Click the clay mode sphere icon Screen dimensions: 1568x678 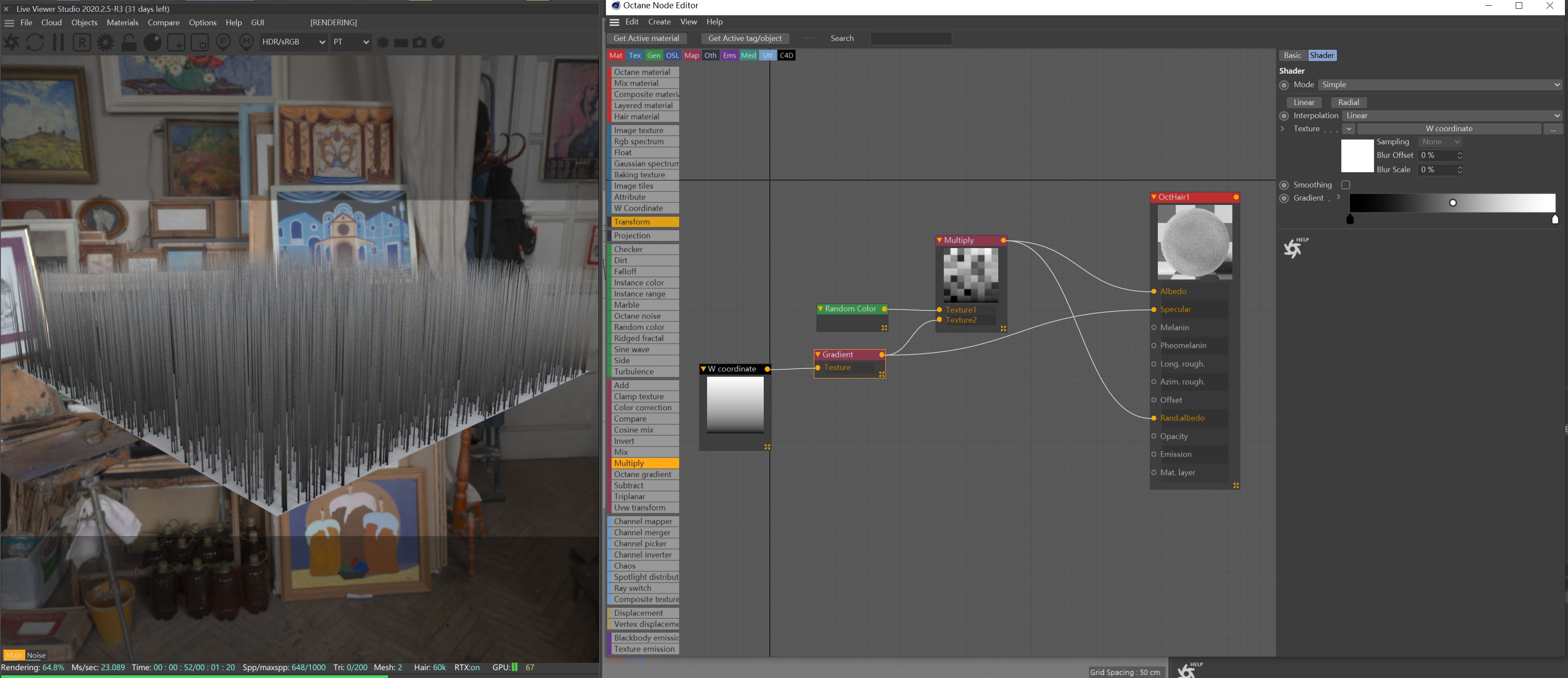pos(152,43)
